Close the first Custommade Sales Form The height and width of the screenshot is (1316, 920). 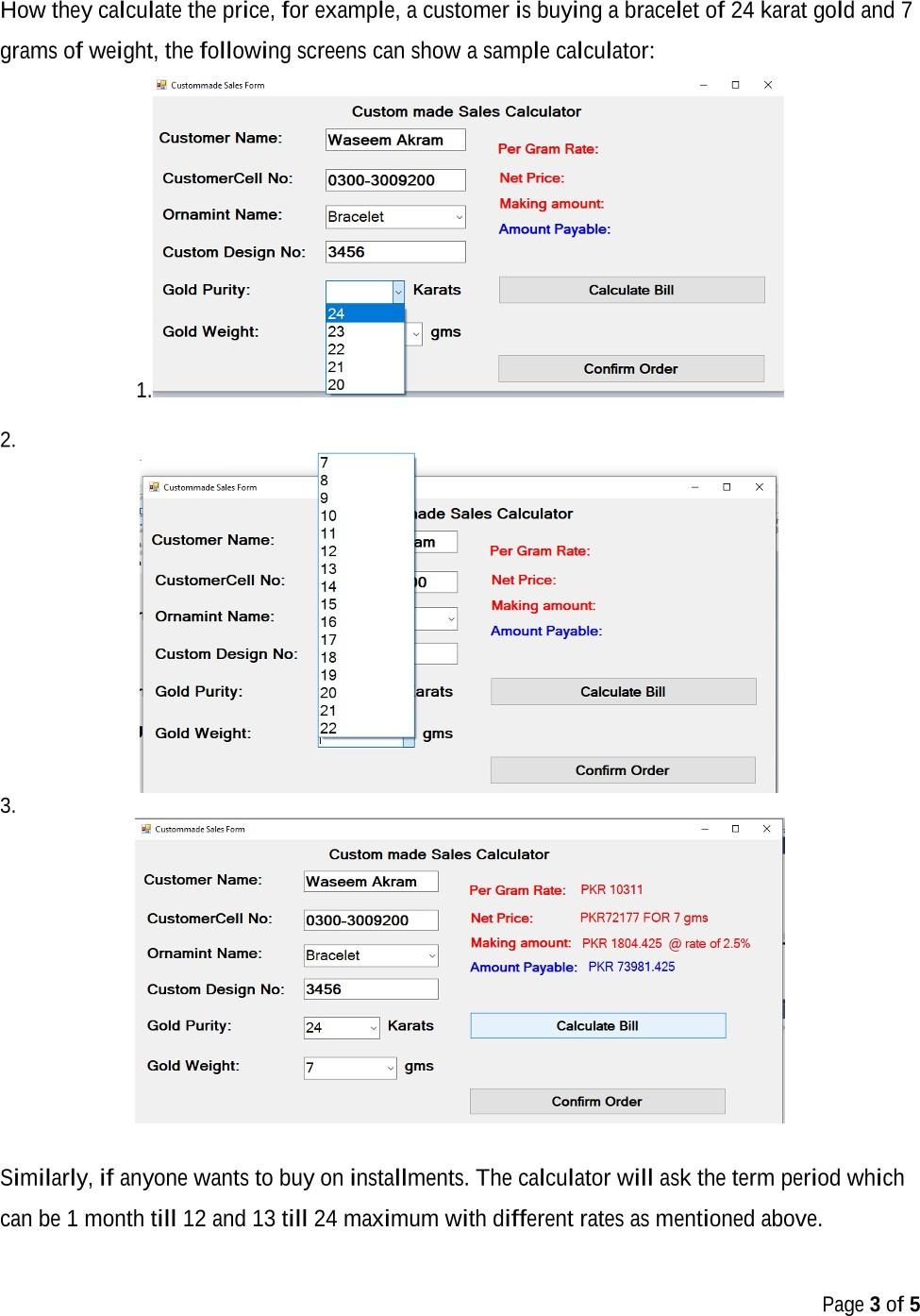768,85
